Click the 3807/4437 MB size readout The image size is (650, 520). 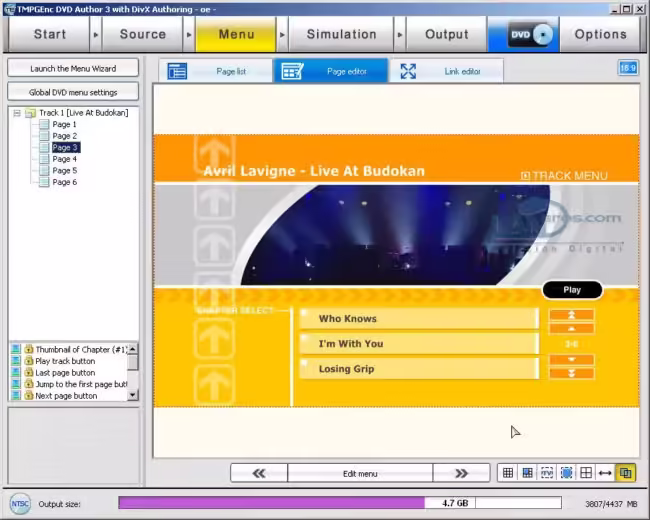611,504
